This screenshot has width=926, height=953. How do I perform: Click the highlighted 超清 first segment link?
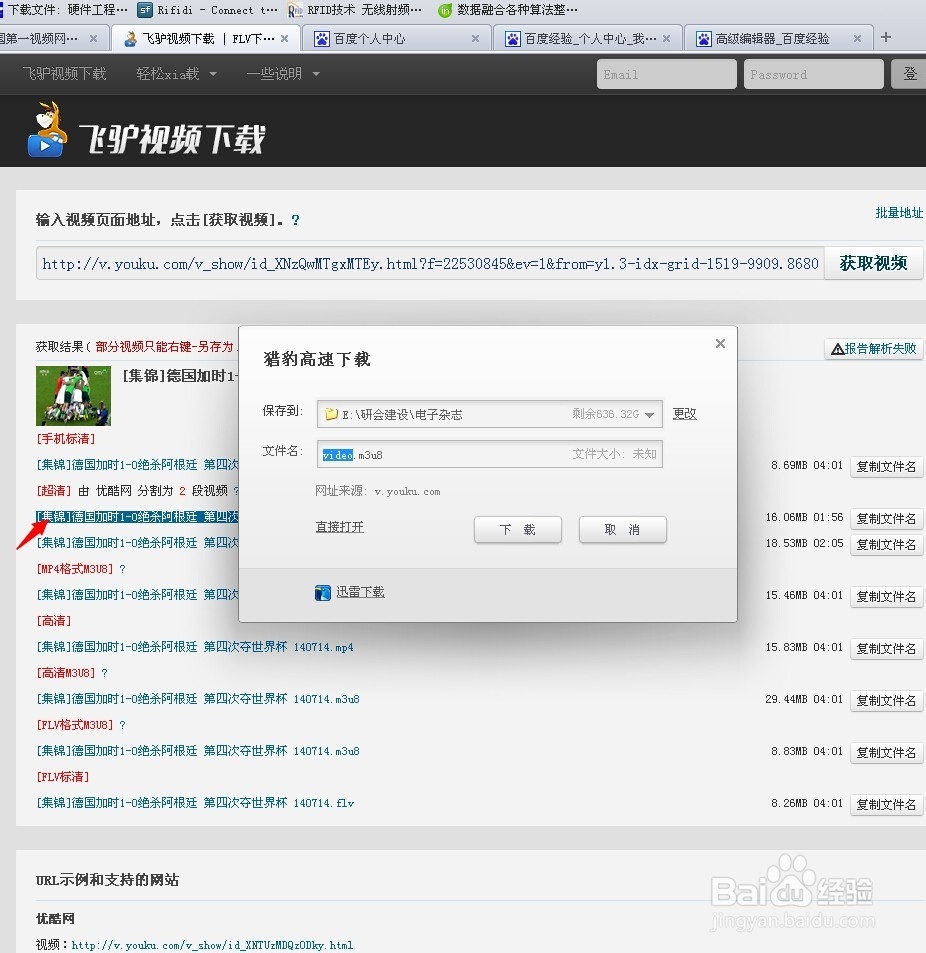click(x=137, y=517)
